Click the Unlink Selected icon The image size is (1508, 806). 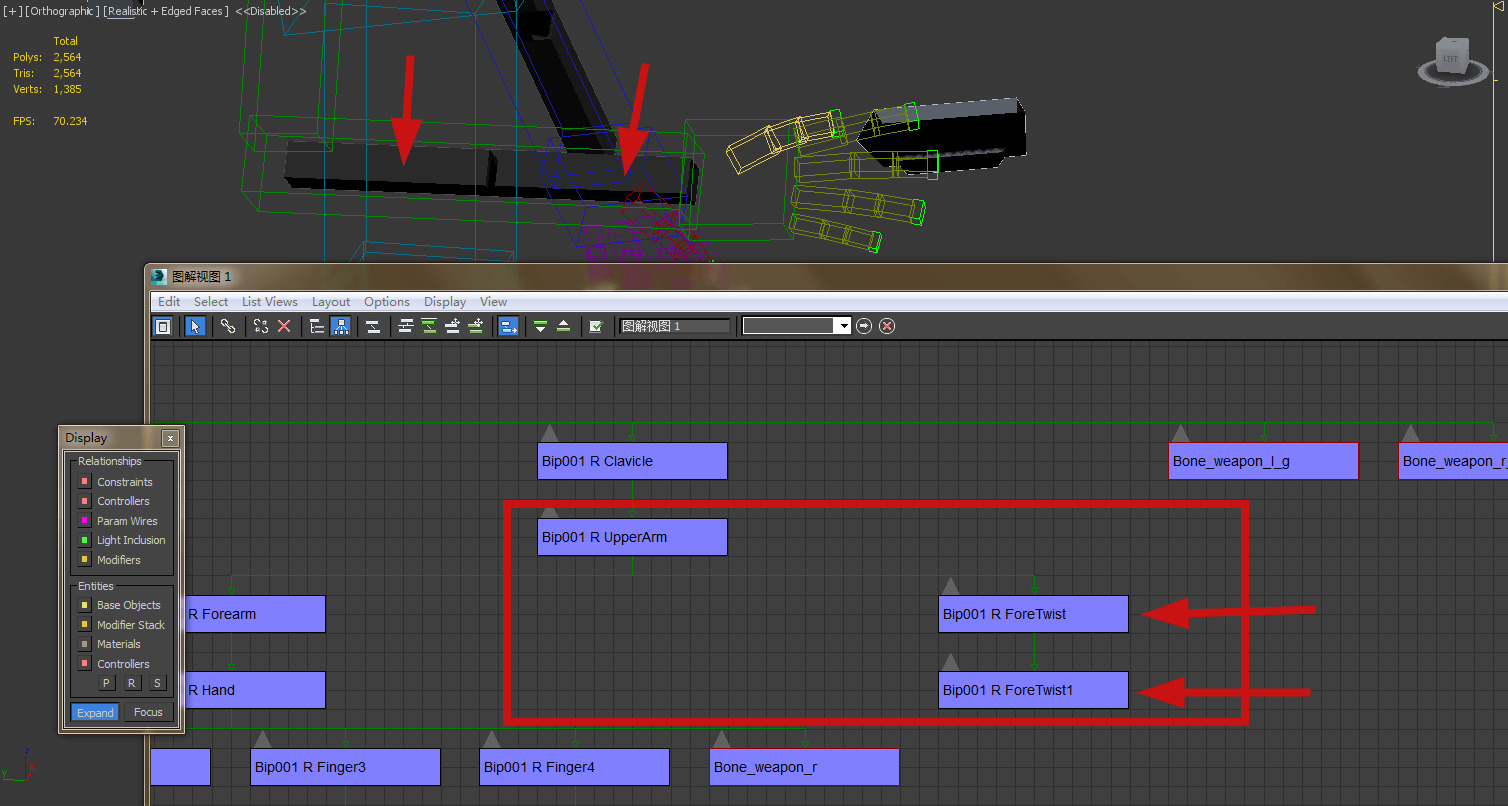[x=261, y=326]
